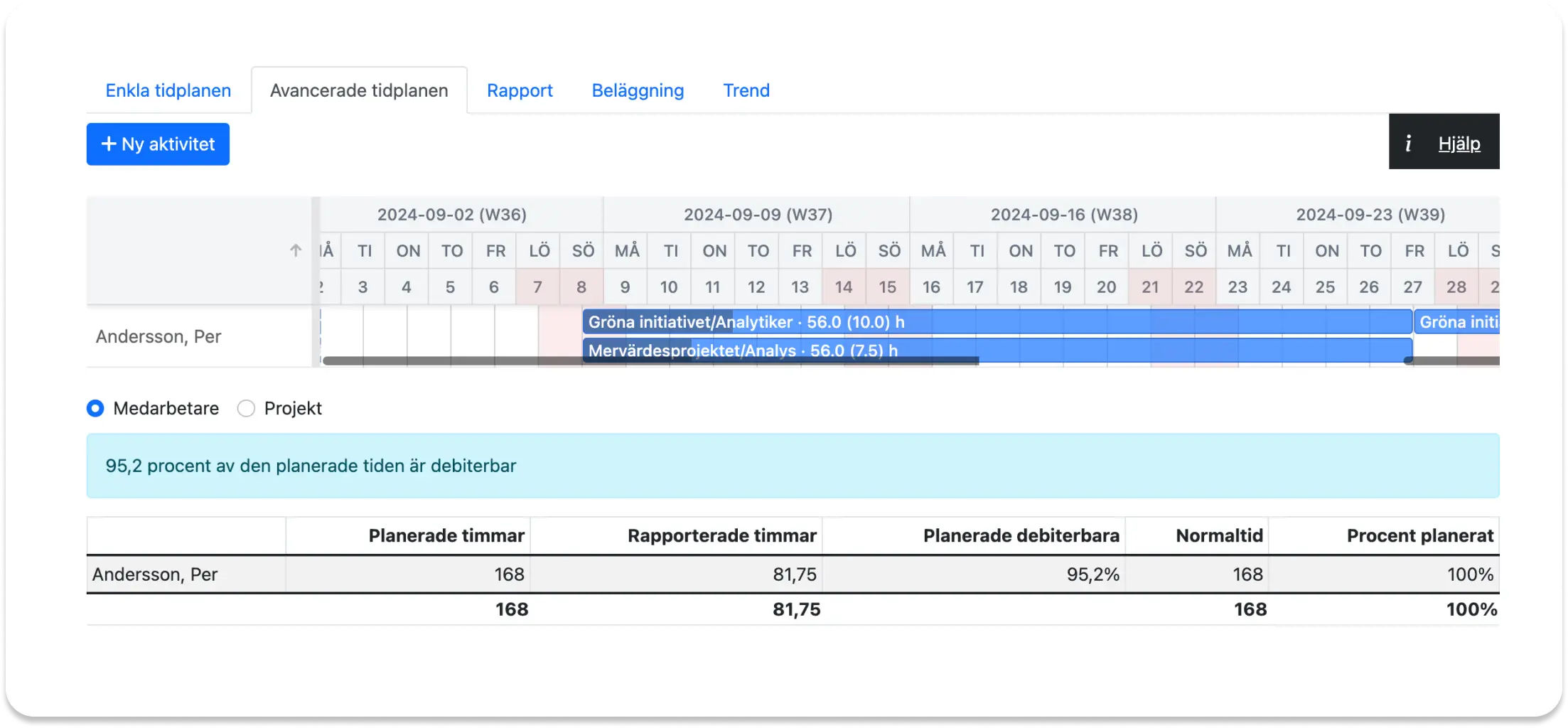Screen dimensions: 1568x728
Task: Select the Medarbetare radio button
Action: click(95, 408)
